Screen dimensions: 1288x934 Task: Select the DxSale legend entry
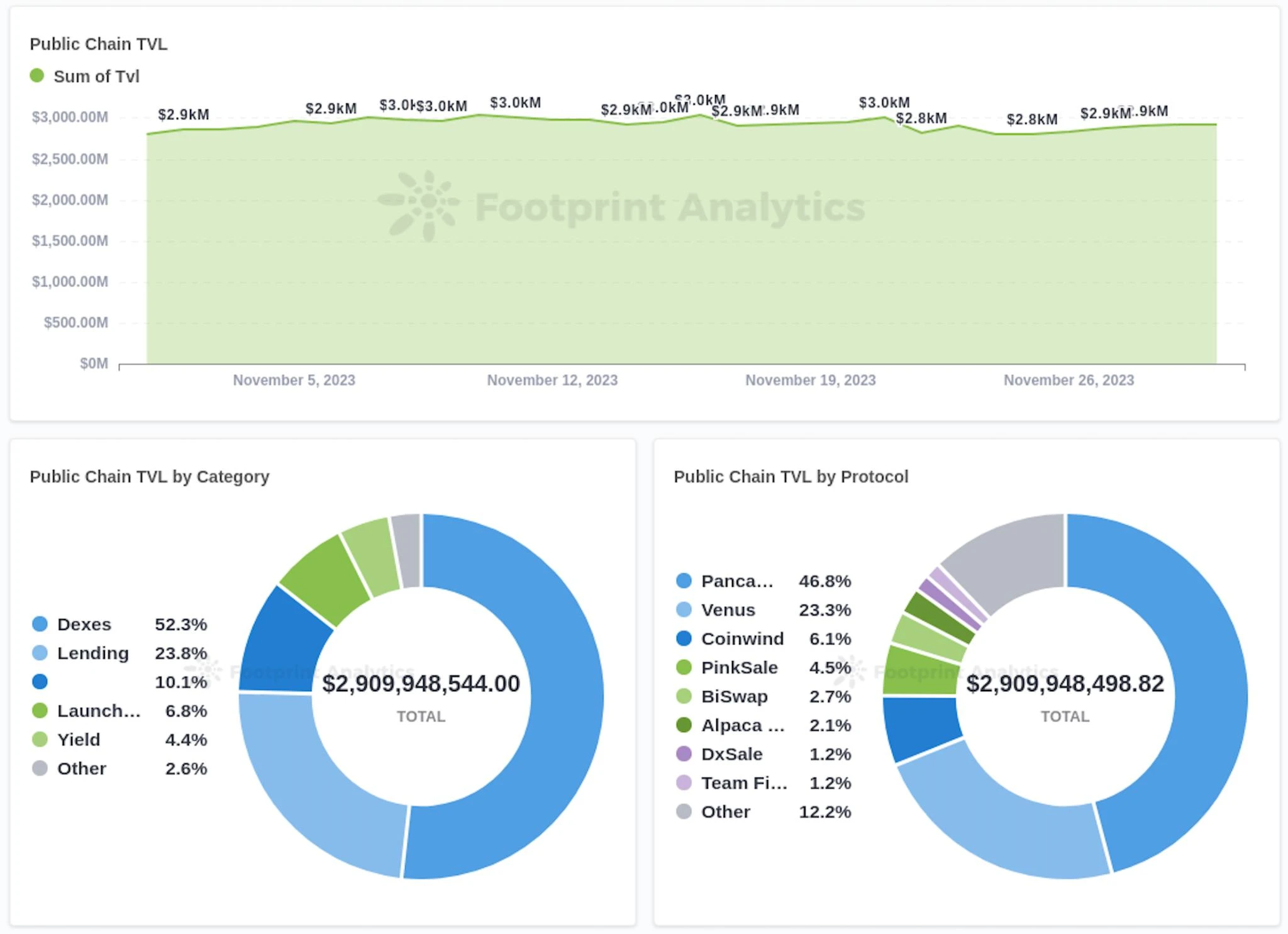tap(731, 754)
